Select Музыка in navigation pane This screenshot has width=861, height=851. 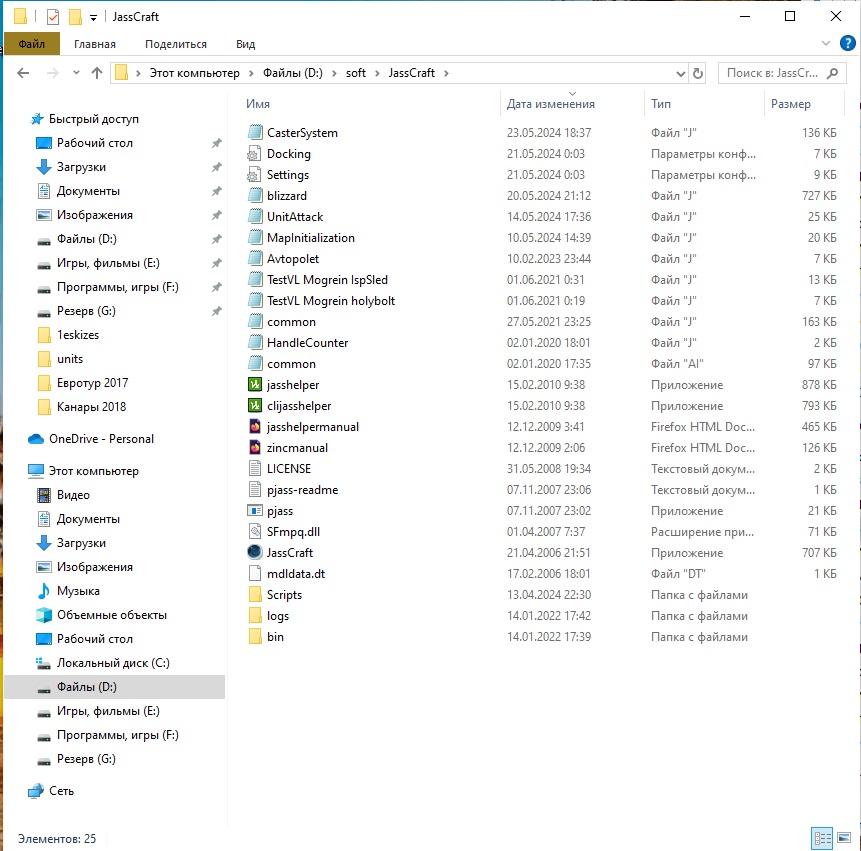tap(78, 591)
